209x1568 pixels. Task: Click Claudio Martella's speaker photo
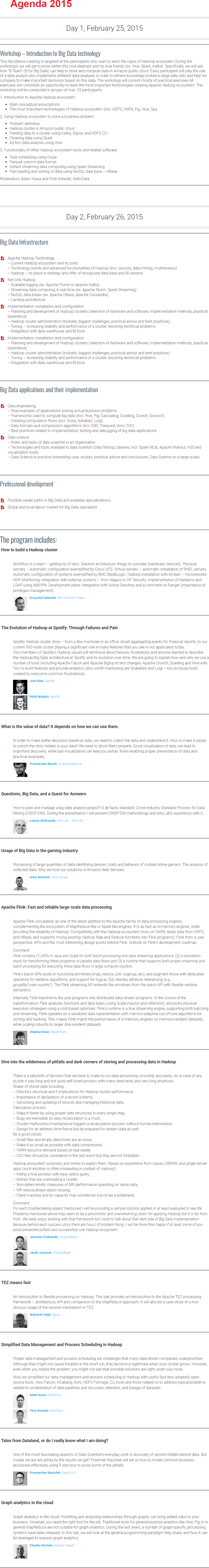(20, 1552)
